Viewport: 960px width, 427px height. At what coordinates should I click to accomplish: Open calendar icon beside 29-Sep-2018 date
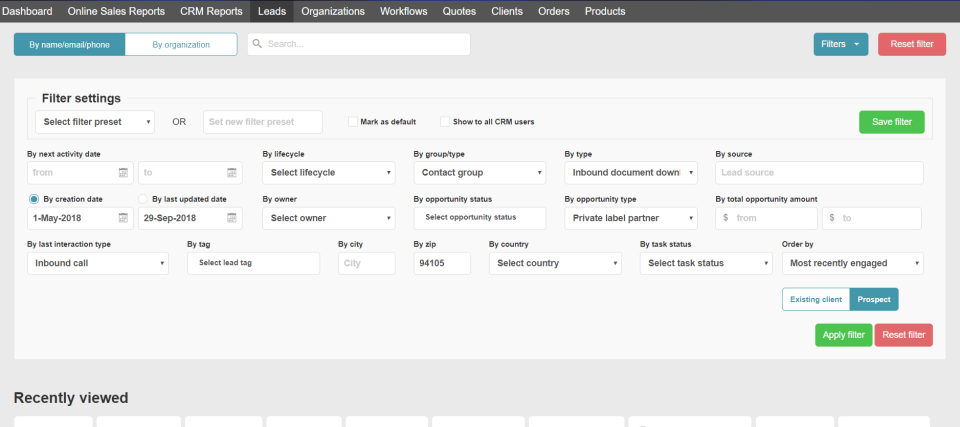tap(233, 218)
